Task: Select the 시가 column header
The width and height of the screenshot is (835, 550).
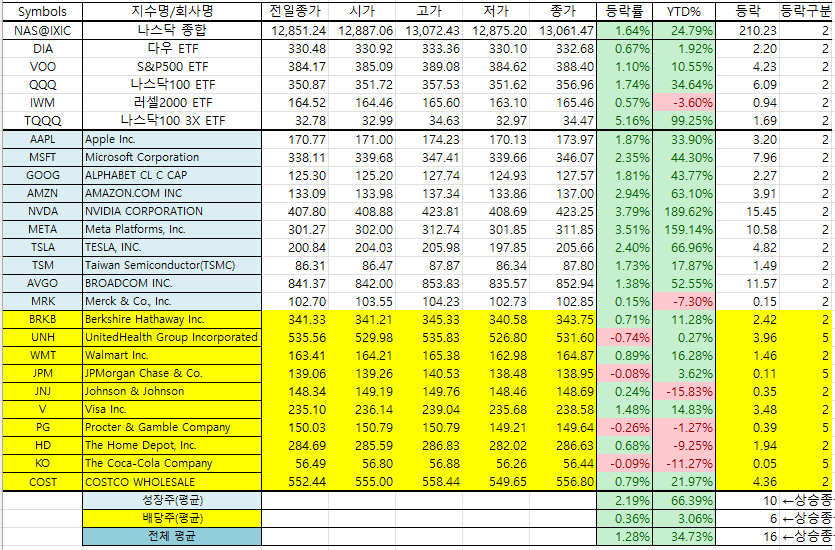Action: click(362, 12)
